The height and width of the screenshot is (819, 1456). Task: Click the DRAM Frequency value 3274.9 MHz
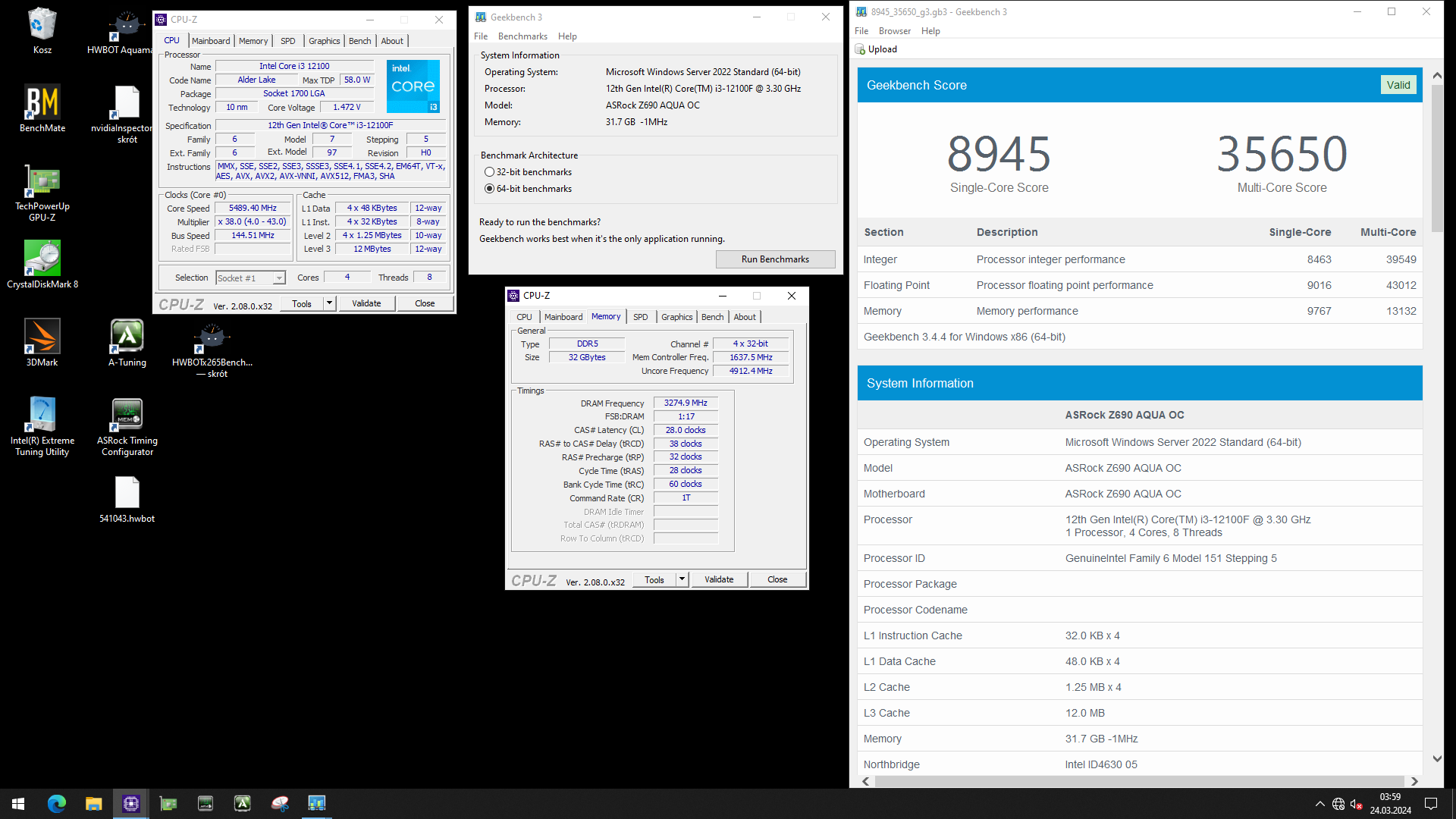[x=686, y=403]
